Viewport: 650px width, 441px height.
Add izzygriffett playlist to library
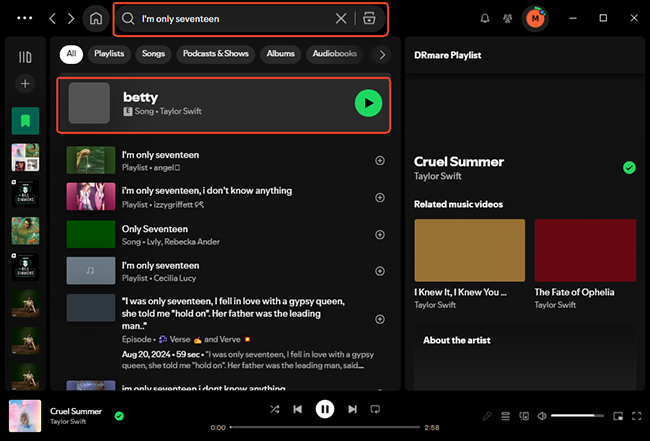pos(380,198)
